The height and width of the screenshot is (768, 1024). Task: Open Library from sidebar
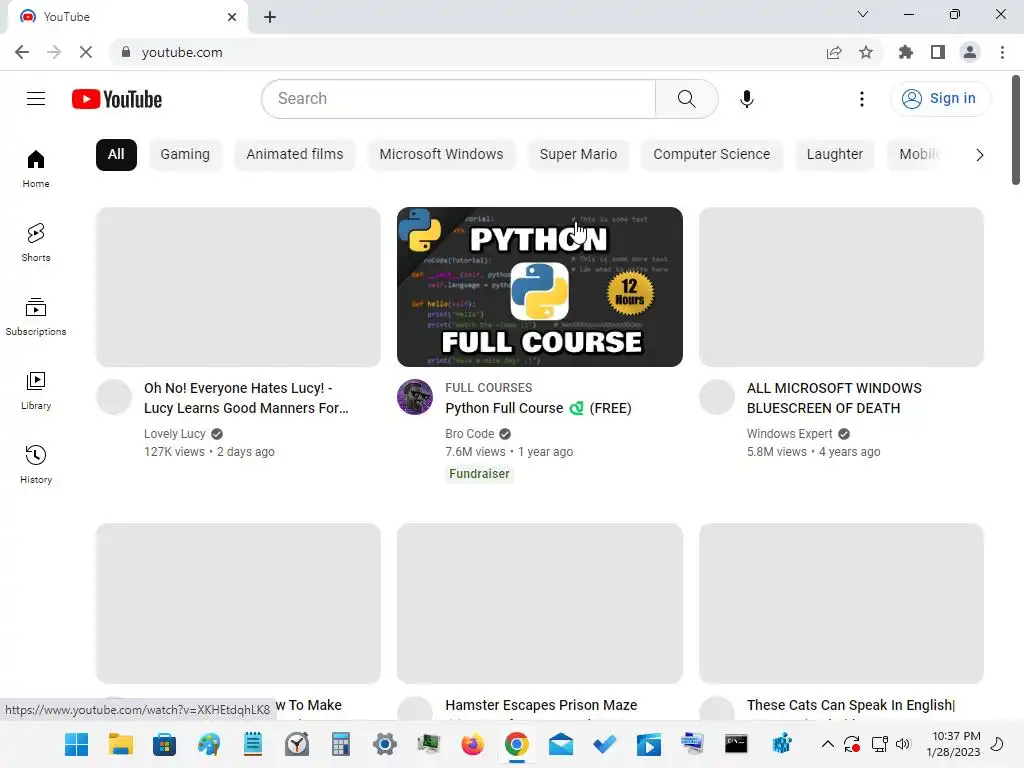36,390
